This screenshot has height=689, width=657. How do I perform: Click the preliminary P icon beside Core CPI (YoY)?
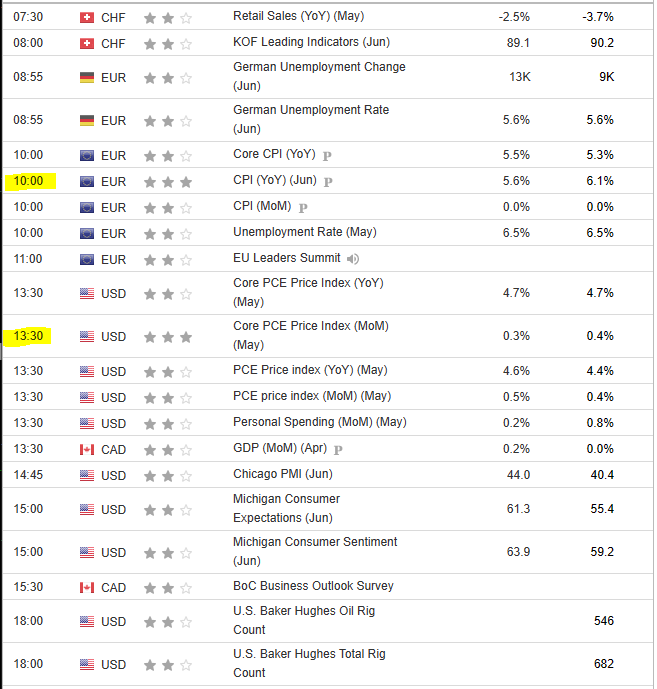pos(327,156)
